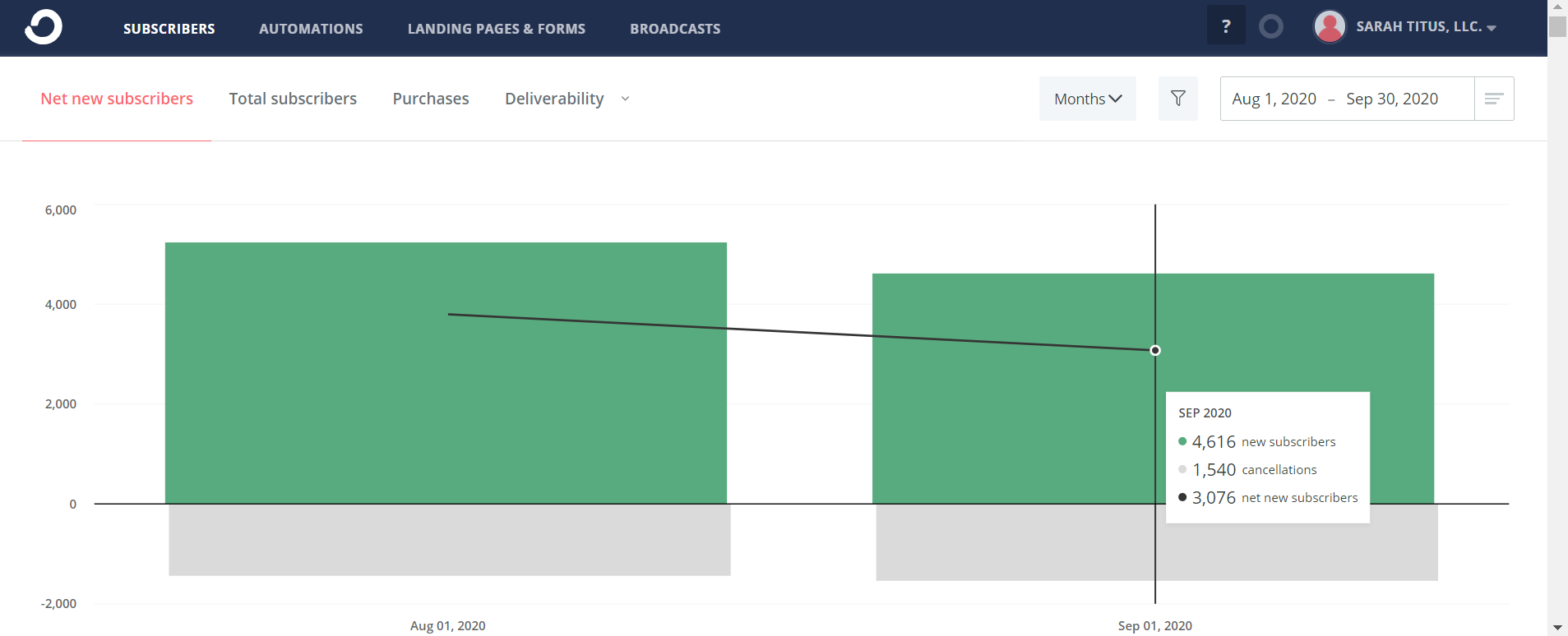Viewport: 1568px width, 636px height.
Task: Click the Sarah Titus profile avatar
Action: point(1330,26)
